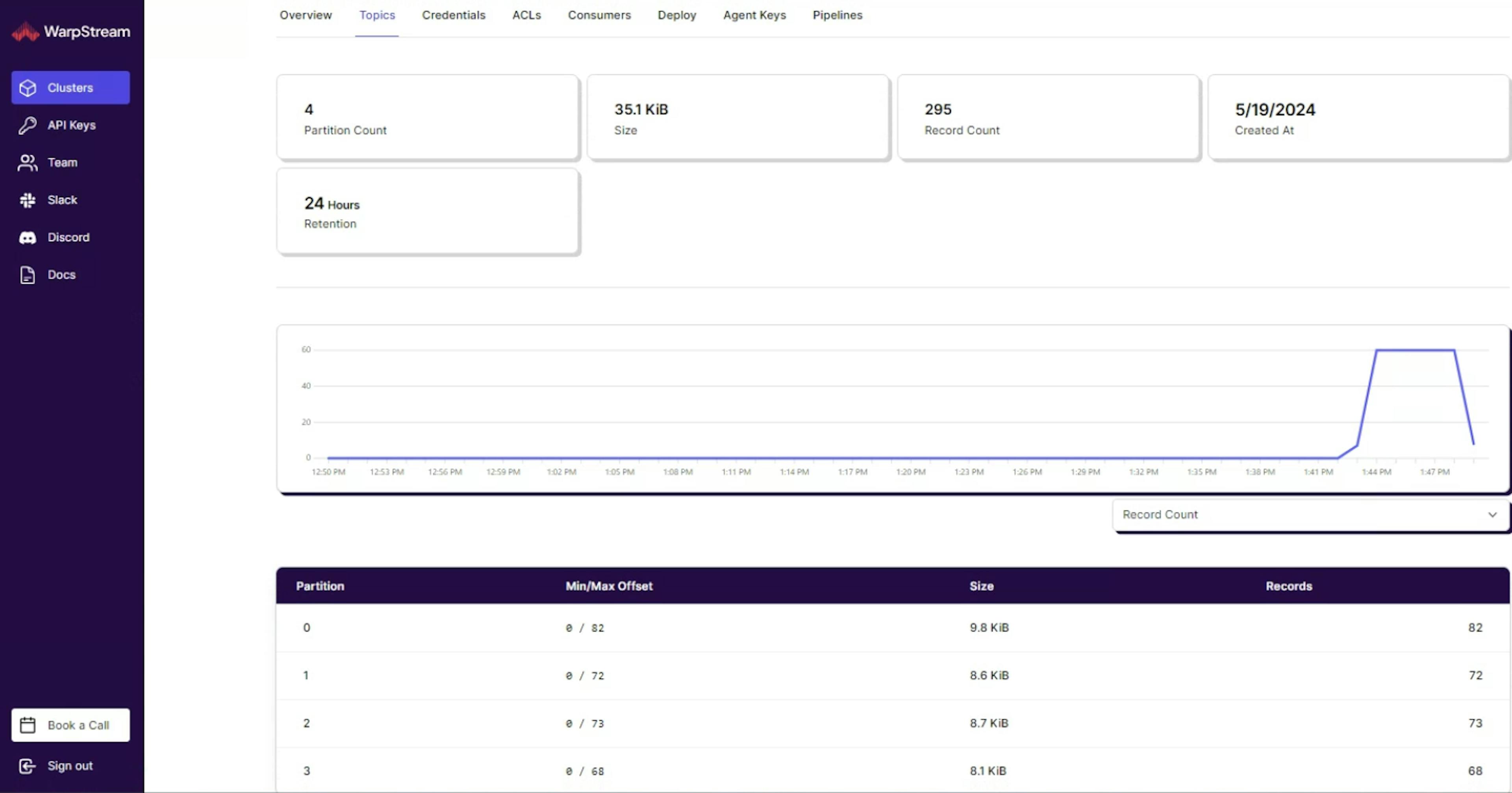Click the API Keys key icon

[28, 125]
